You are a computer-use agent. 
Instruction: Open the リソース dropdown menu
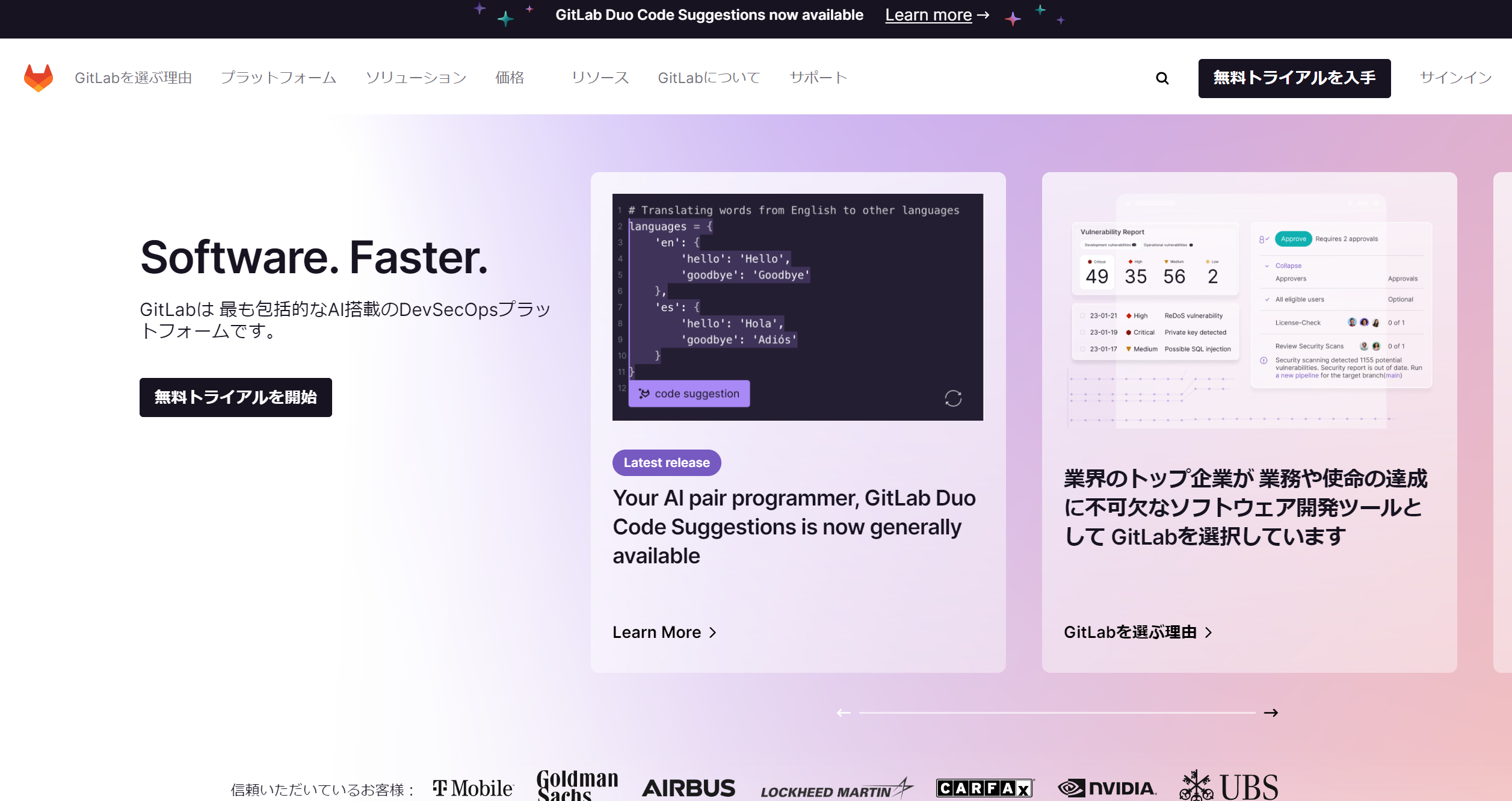pos(599,77)
